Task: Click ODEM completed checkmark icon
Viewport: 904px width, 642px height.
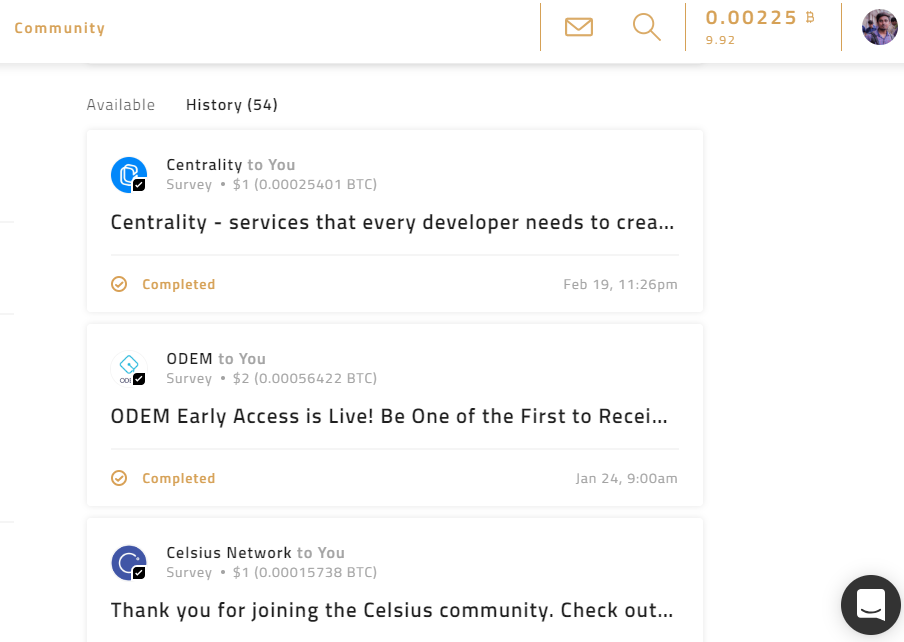Action: pos(119,479)
